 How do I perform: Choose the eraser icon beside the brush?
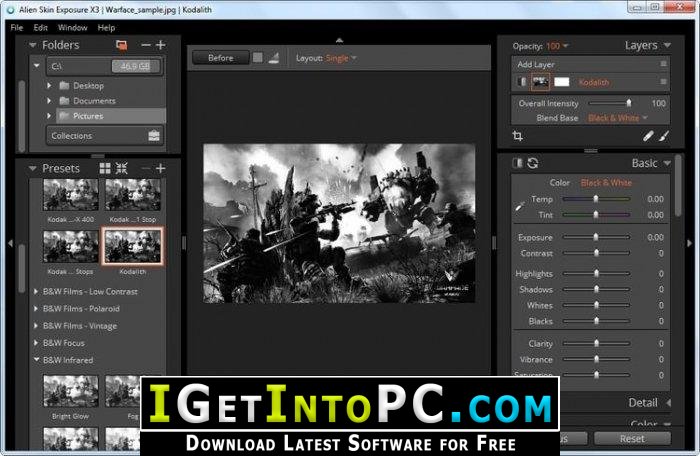(648, 136)
